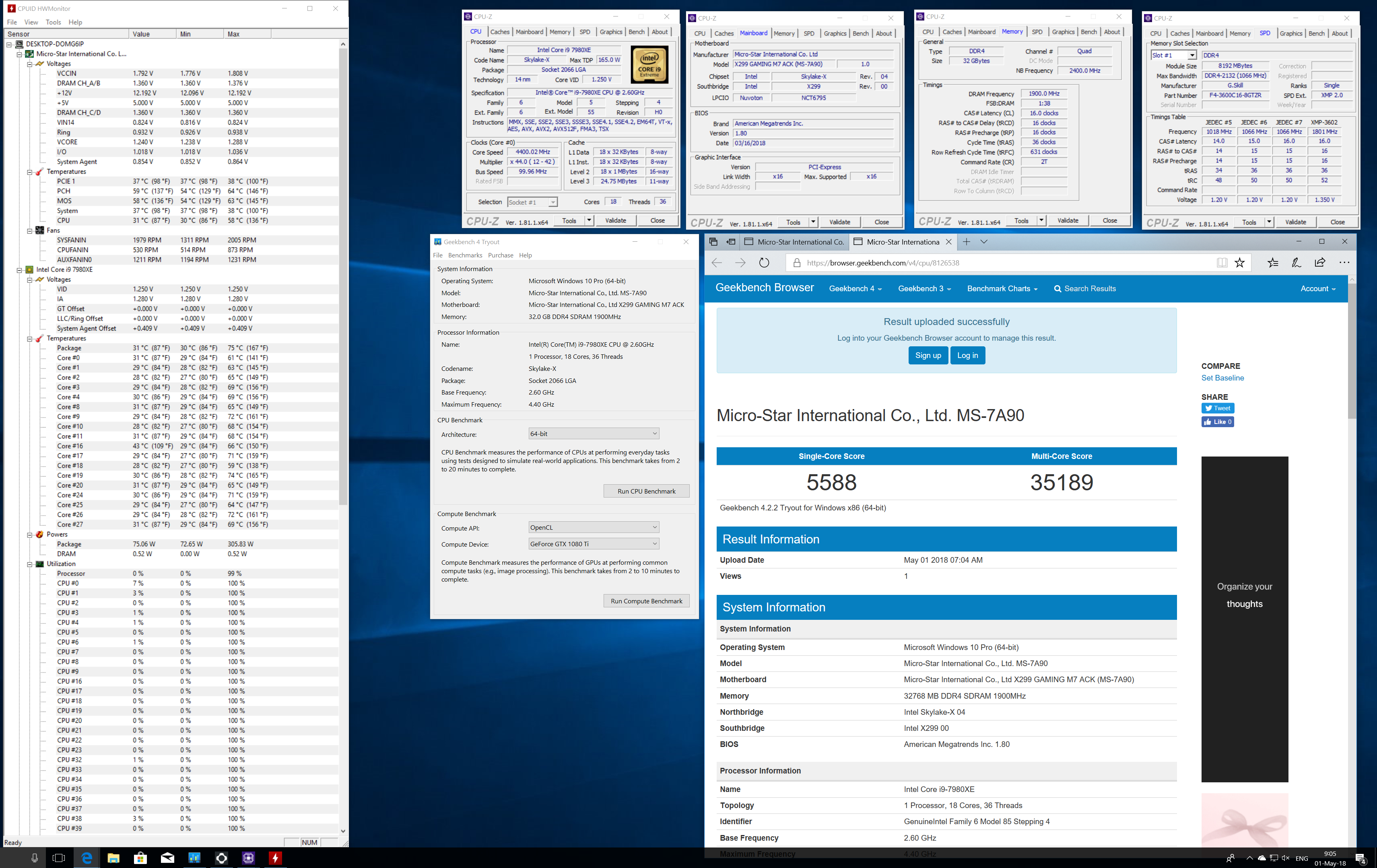Open the Action Center notifications icon
This screenshot has width=1377, height=868.
coord(1361,858)
